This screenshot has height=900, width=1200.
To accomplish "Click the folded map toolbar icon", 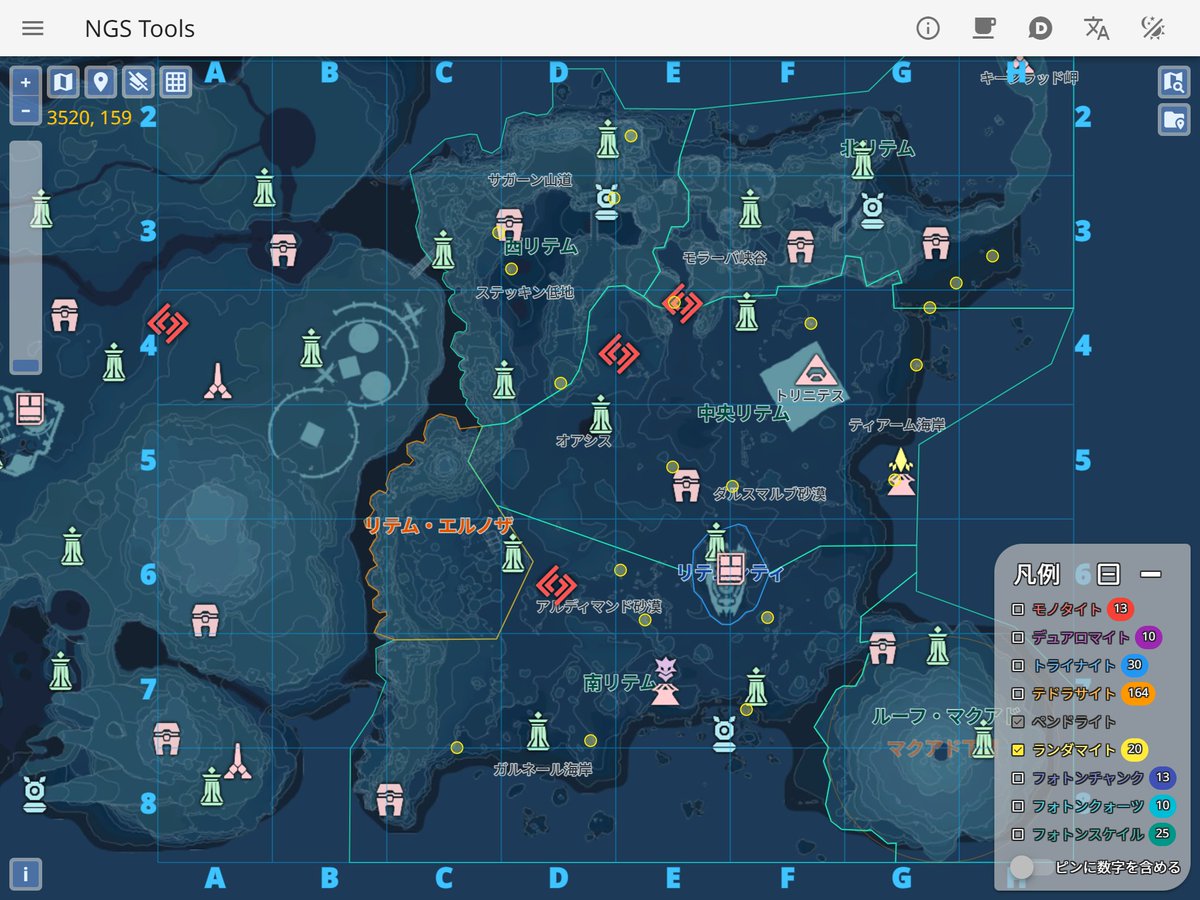I will coord(63,82).
